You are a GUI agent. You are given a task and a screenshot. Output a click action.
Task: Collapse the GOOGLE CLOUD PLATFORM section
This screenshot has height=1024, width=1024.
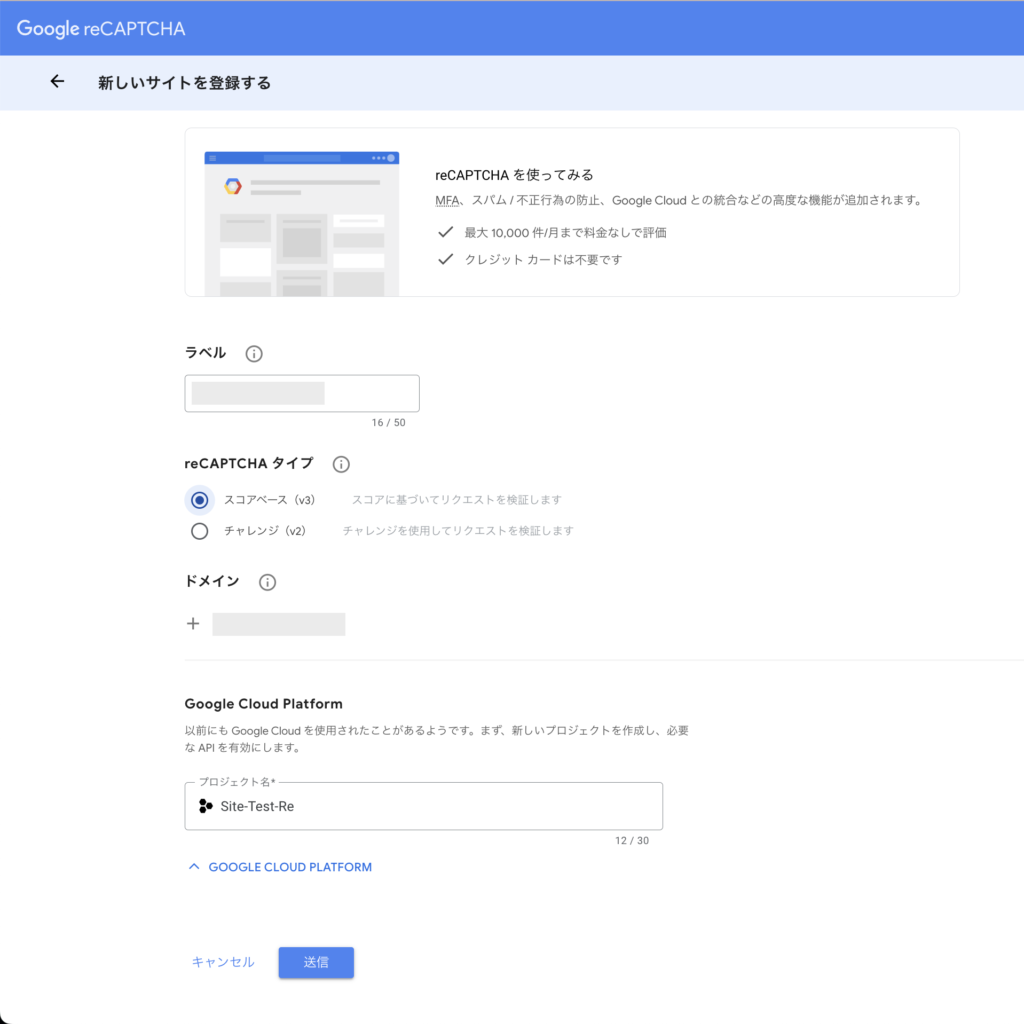point(280,867)
